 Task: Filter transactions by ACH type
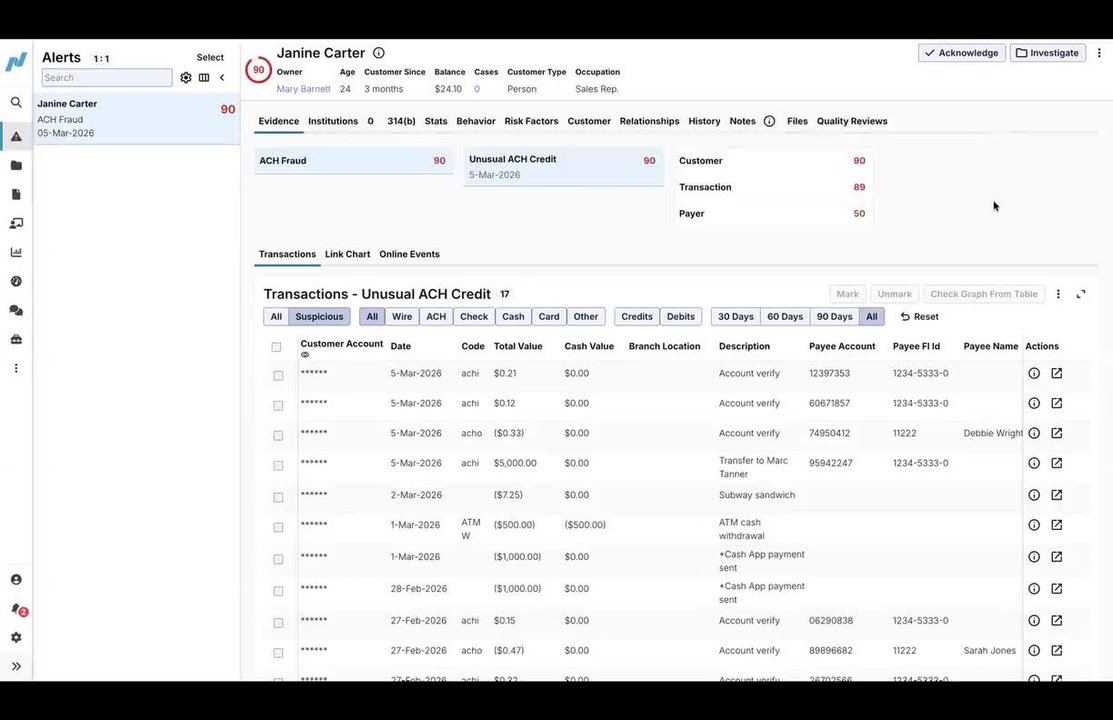tap(436, 317)
